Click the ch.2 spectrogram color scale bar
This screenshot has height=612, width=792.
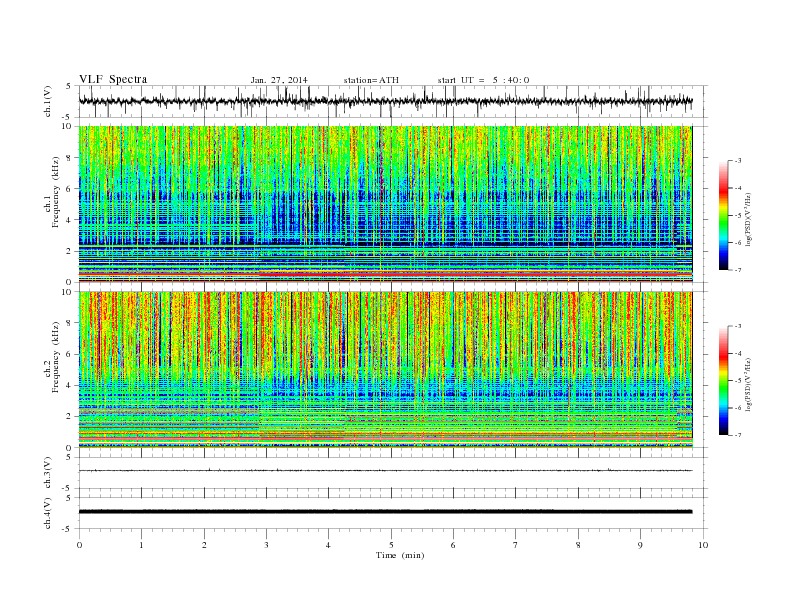723,381
